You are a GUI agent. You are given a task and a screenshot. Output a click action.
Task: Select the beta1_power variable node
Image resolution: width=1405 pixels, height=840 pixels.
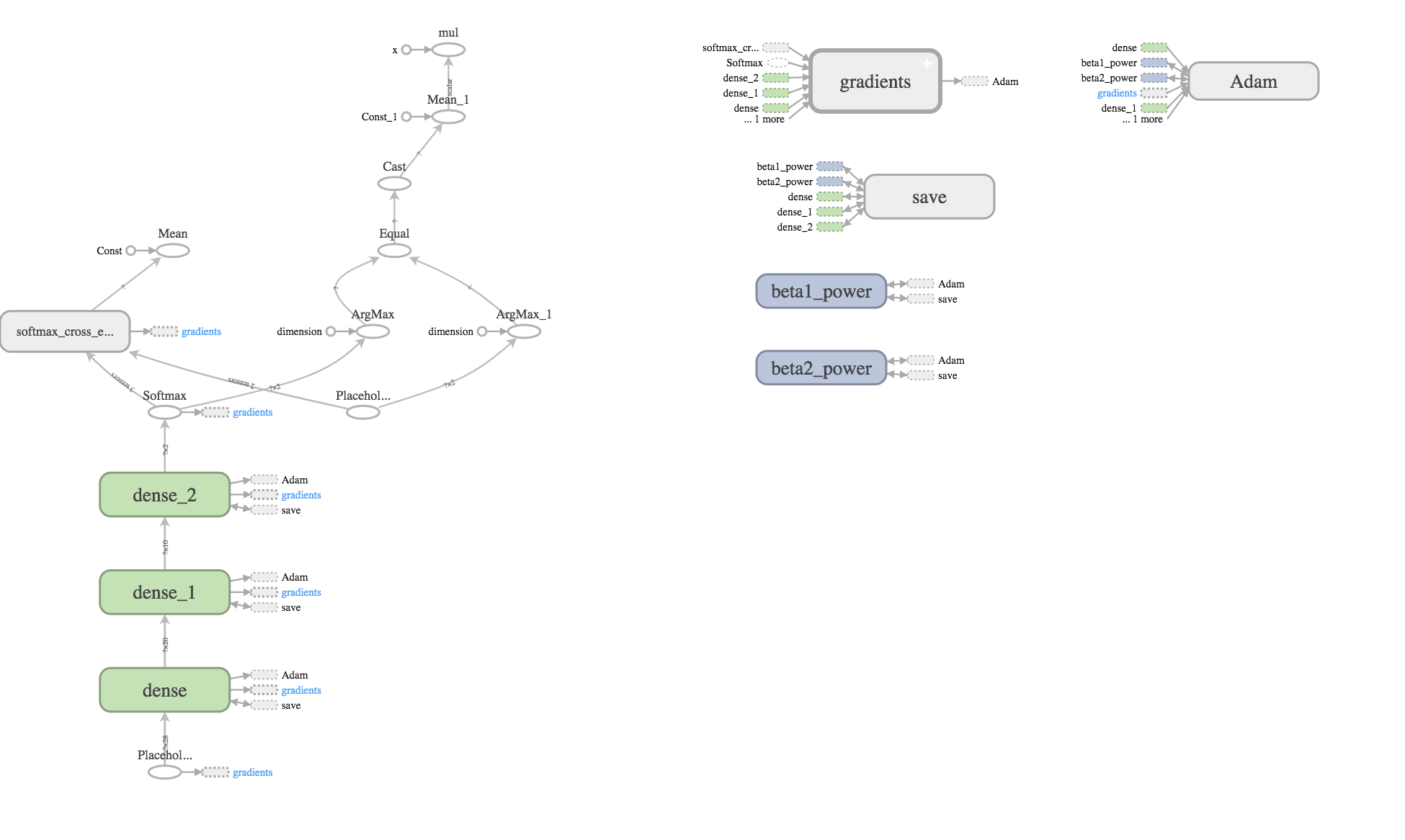tap(821, 291)
